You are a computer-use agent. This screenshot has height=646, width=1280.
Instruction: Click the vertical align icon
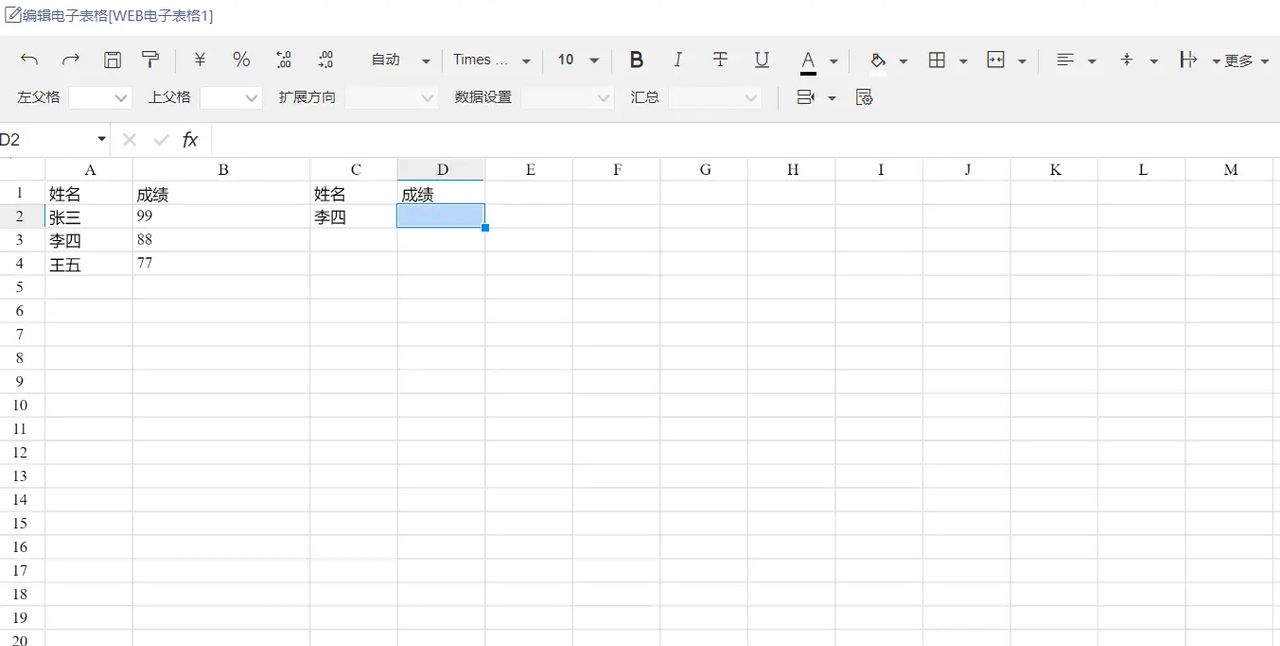pyautogui.click(x=1127, y=60)
